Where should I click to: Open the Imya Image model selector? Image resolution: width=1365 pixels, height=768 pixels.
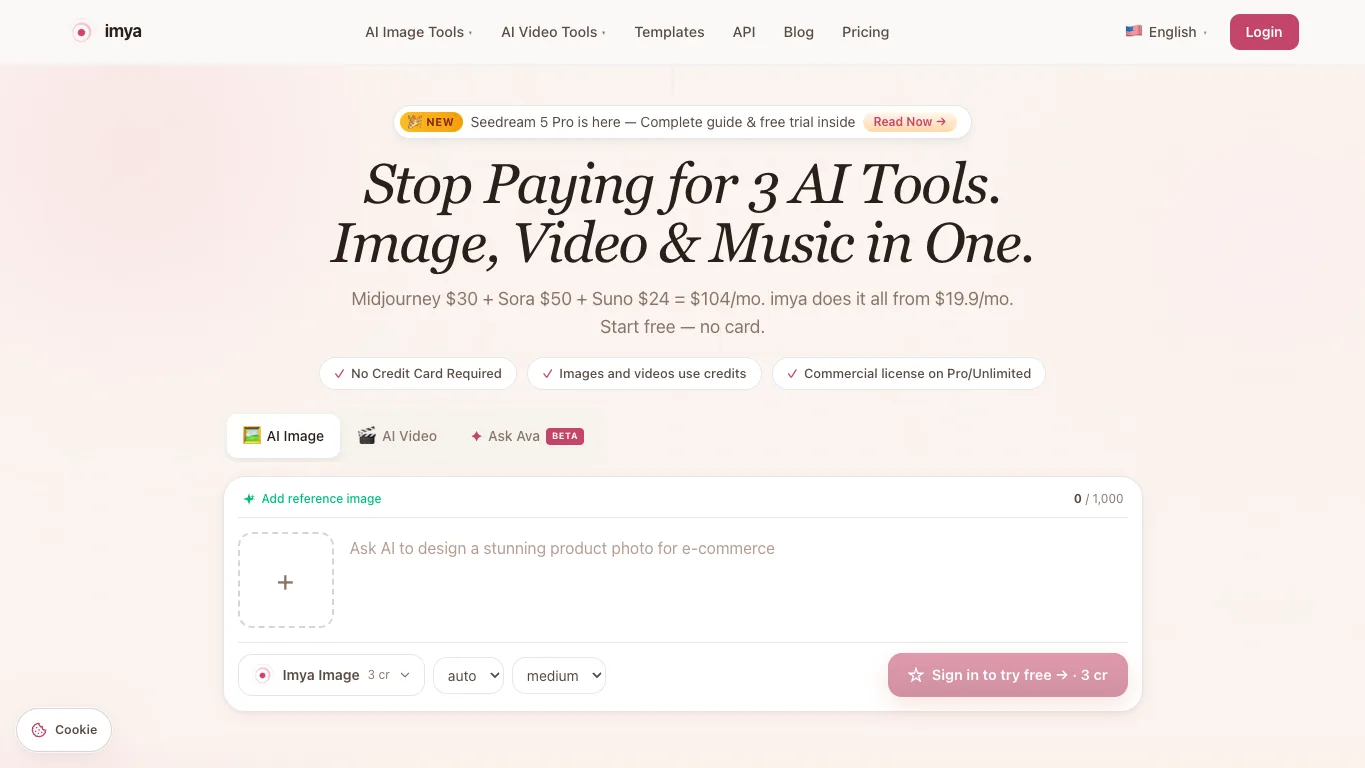tap(331, 675)
